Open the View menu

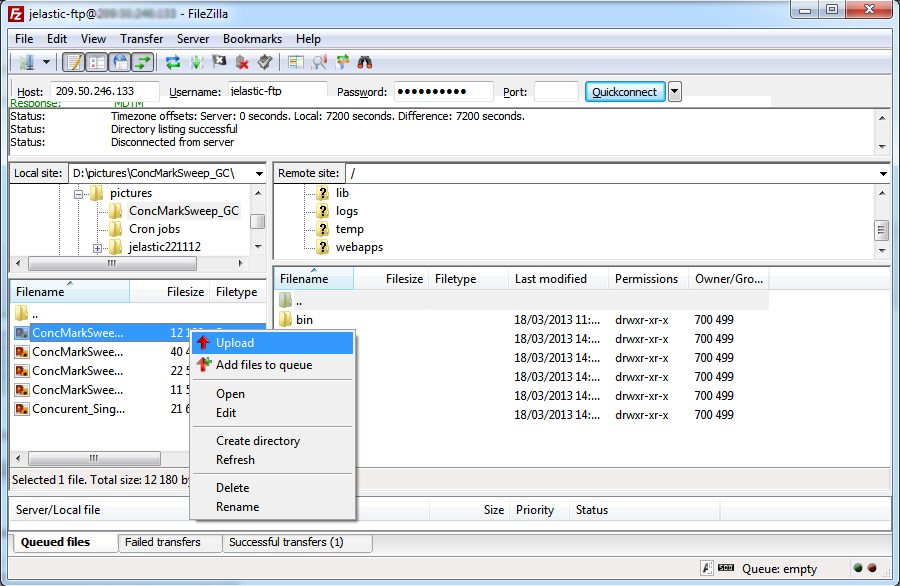tap(93, 39)
